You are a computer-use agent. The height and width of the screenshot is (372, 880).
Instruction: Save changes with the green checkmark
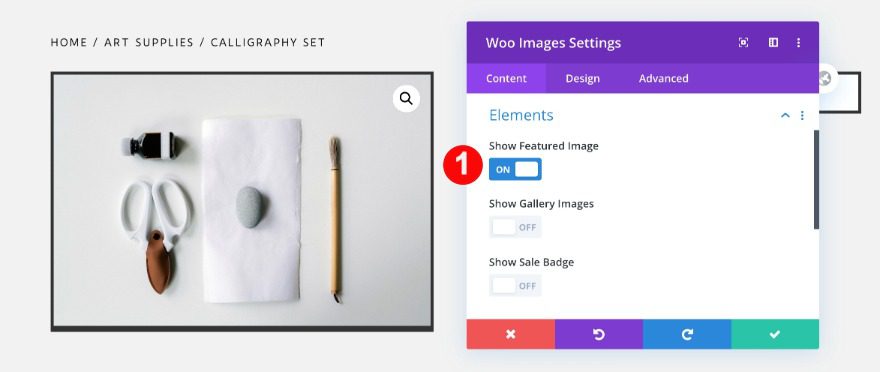click(x=775, y=334)
